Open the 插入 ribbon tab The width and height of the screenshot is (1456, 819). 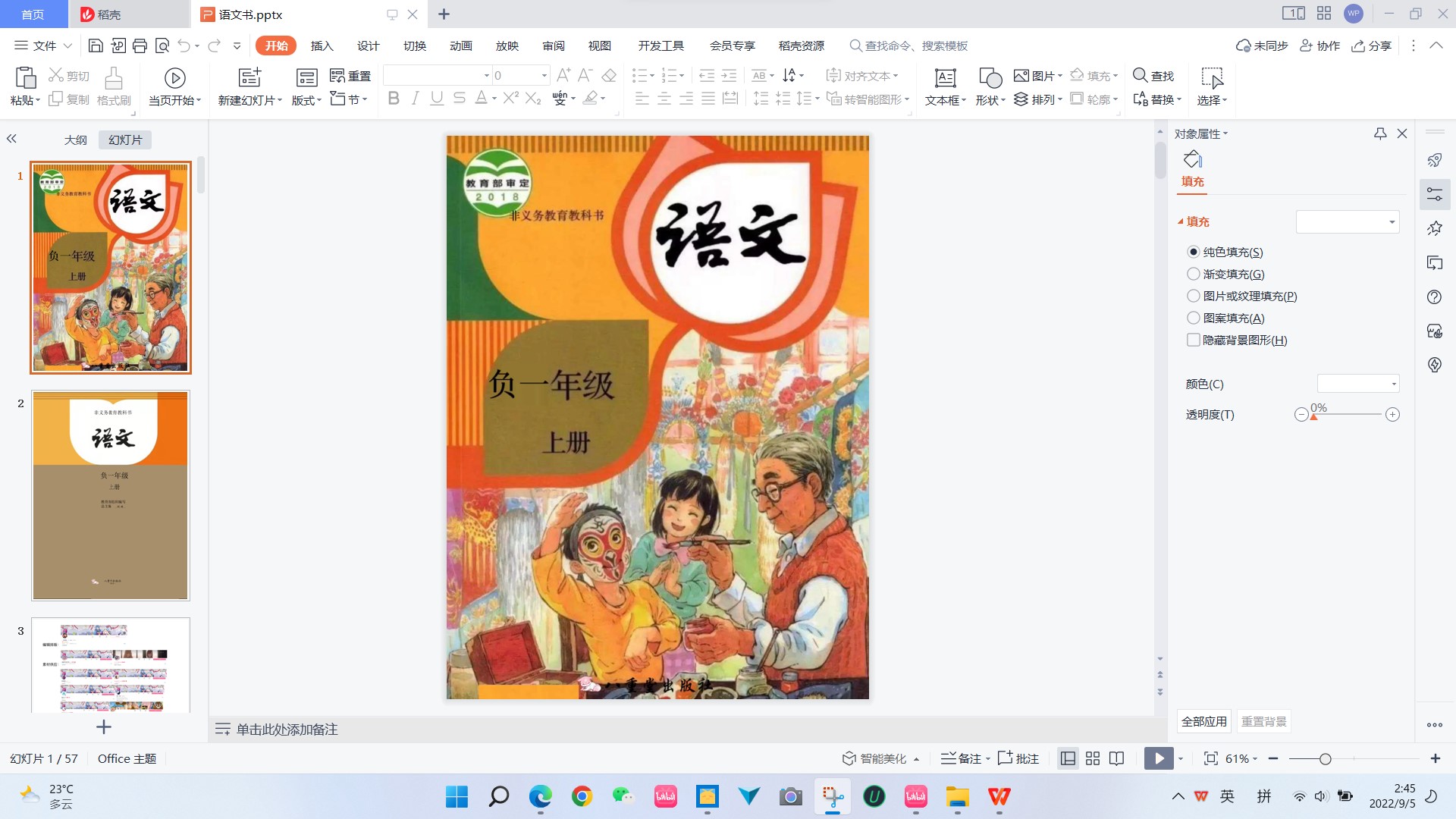322,45
